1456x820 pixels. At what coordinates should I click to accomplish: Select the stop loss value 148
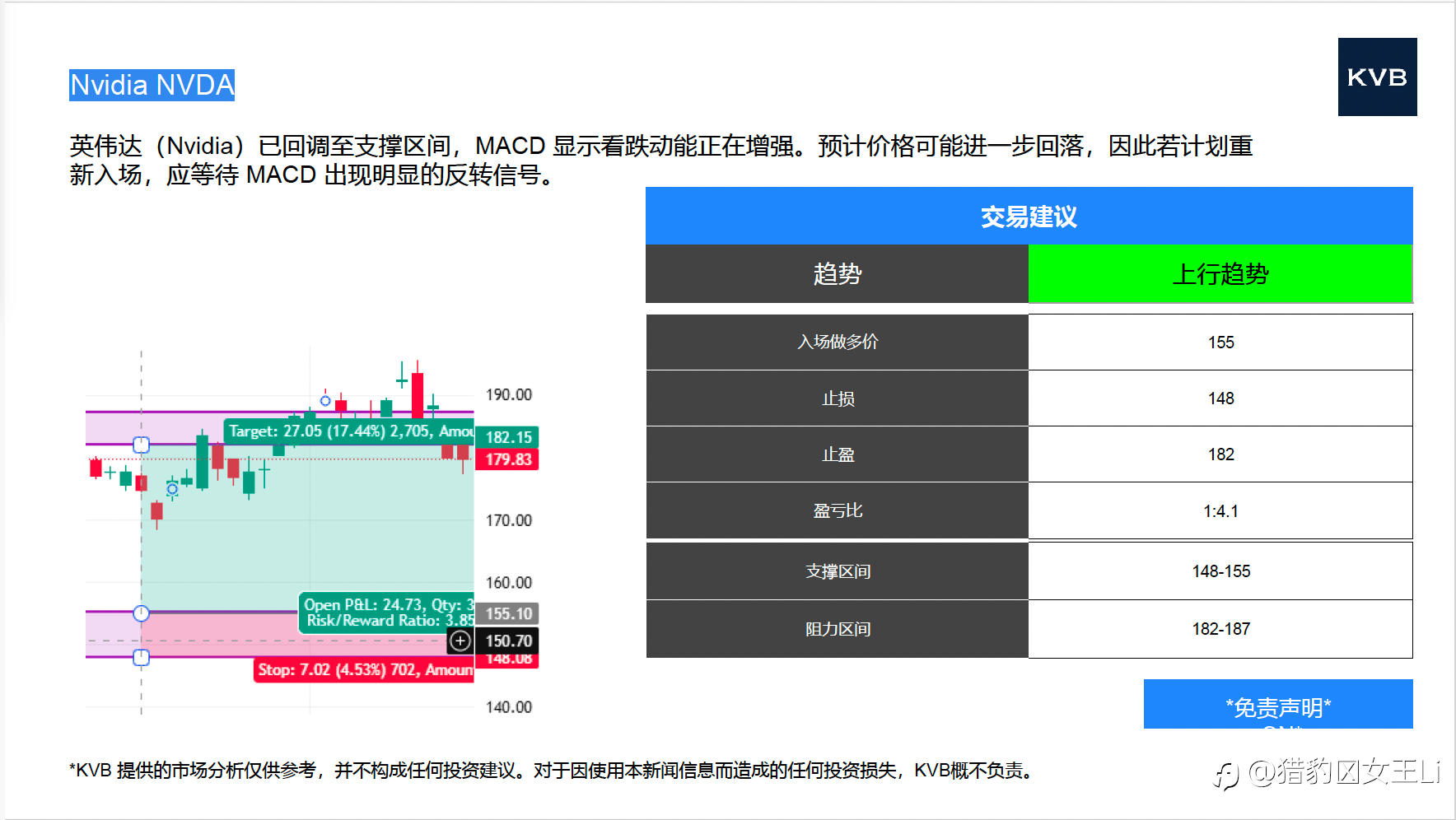[1220, 398]
